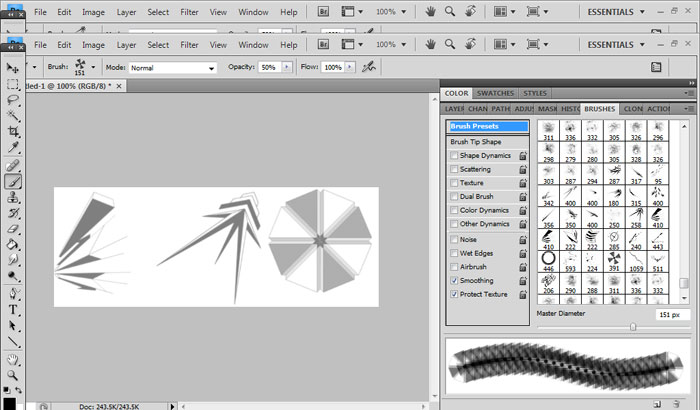
Task: Select the Healing Brush tool
Action: click(x=13, y=166)
